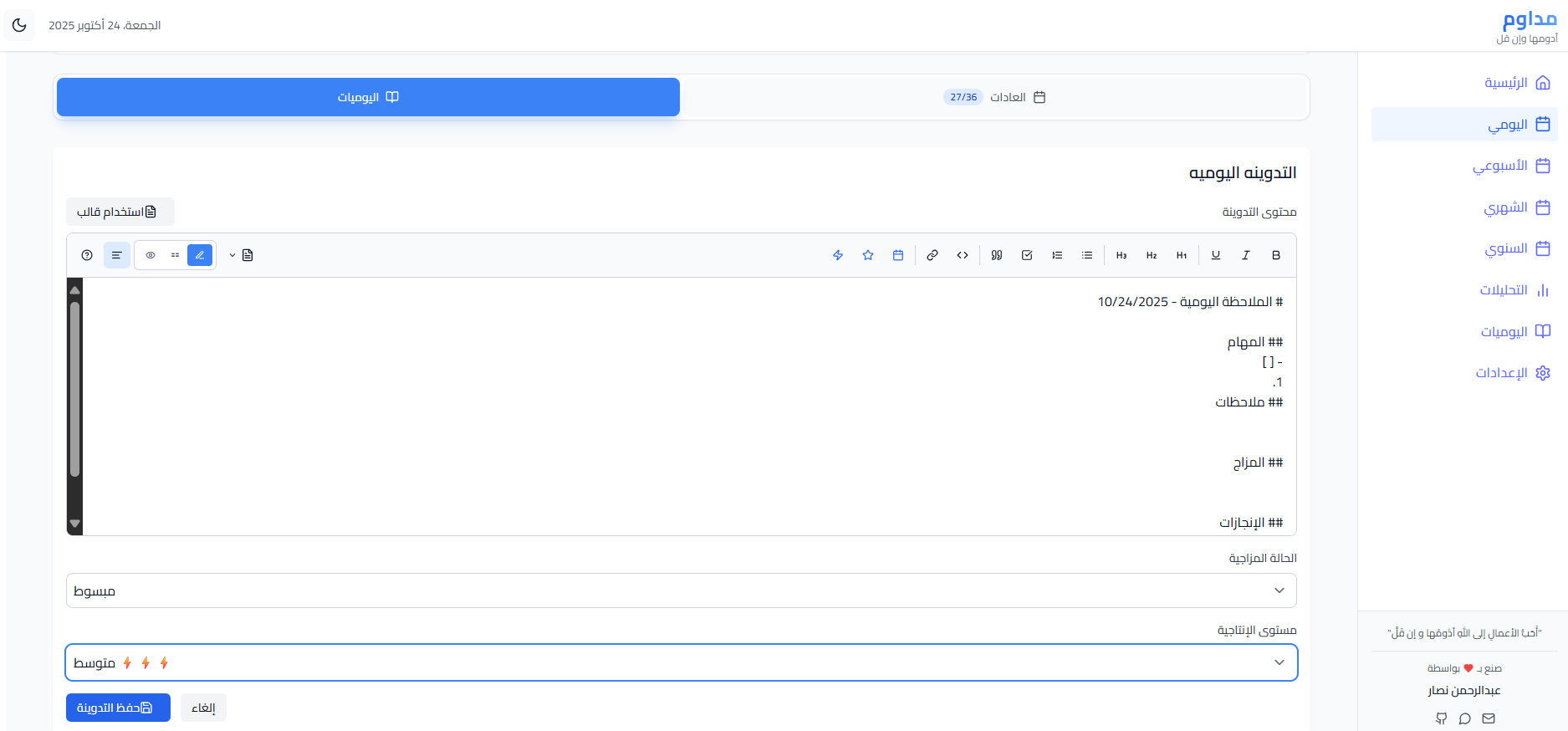Insert a numbered list in the editor

pyautogui.click(x=1057, y=255)
